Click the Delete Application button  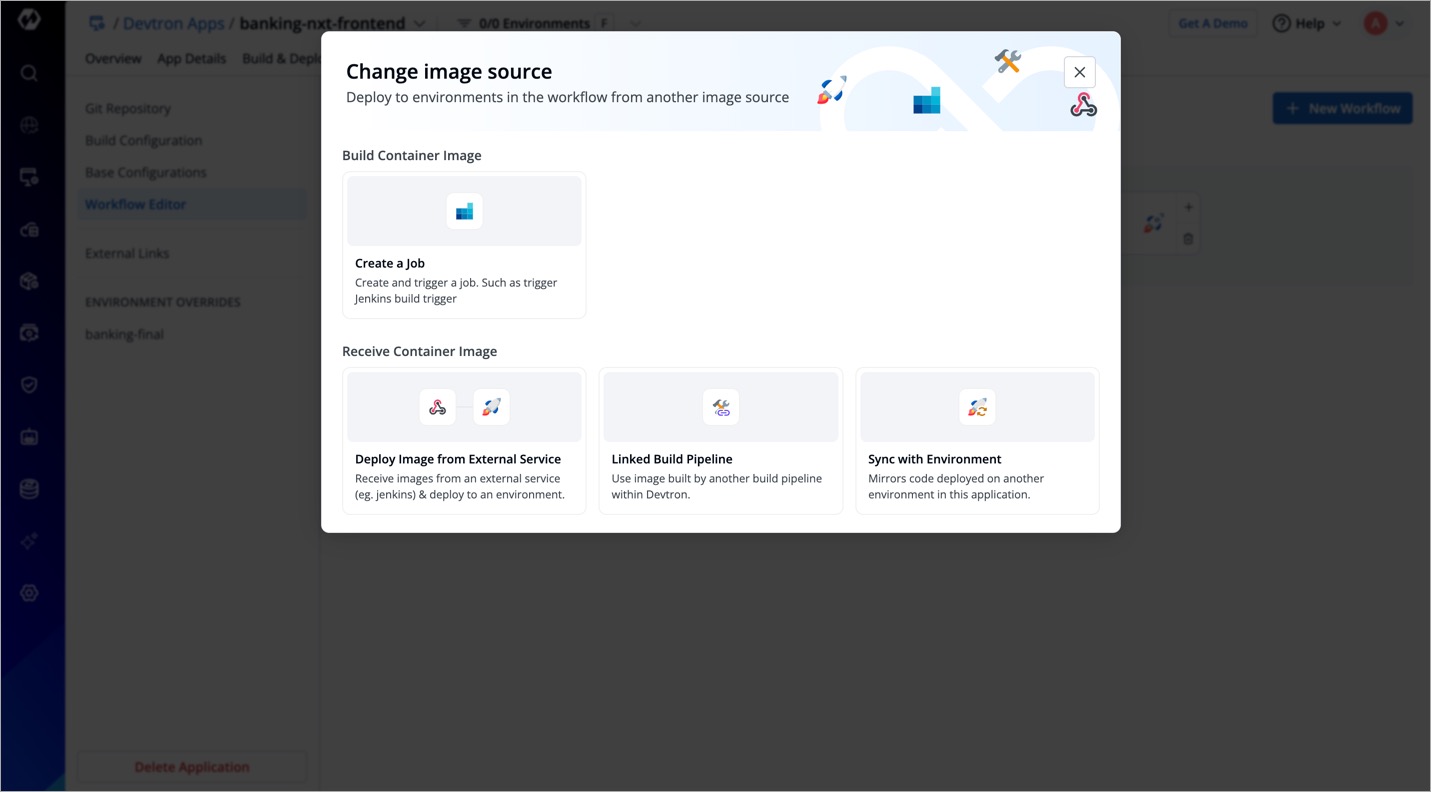pyautogui.click(x=192, y=767)
